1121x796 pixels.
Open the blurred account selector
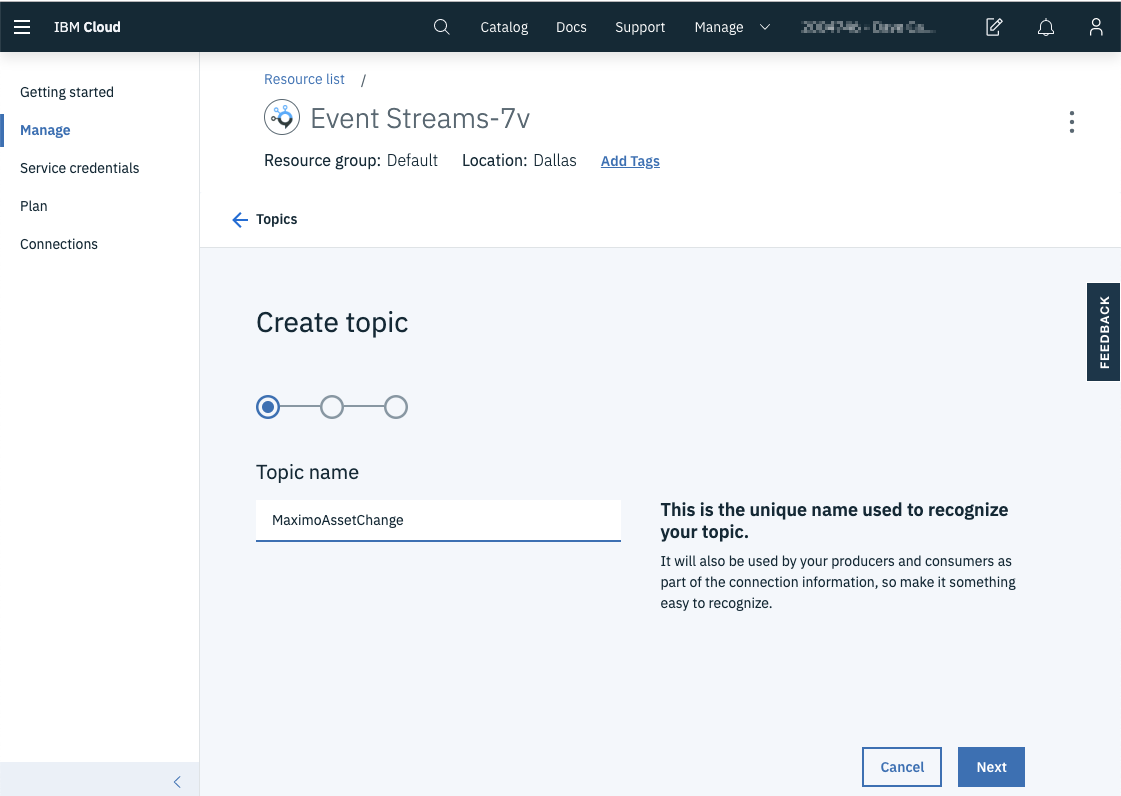pyautogui.click(x=868, y=27)
